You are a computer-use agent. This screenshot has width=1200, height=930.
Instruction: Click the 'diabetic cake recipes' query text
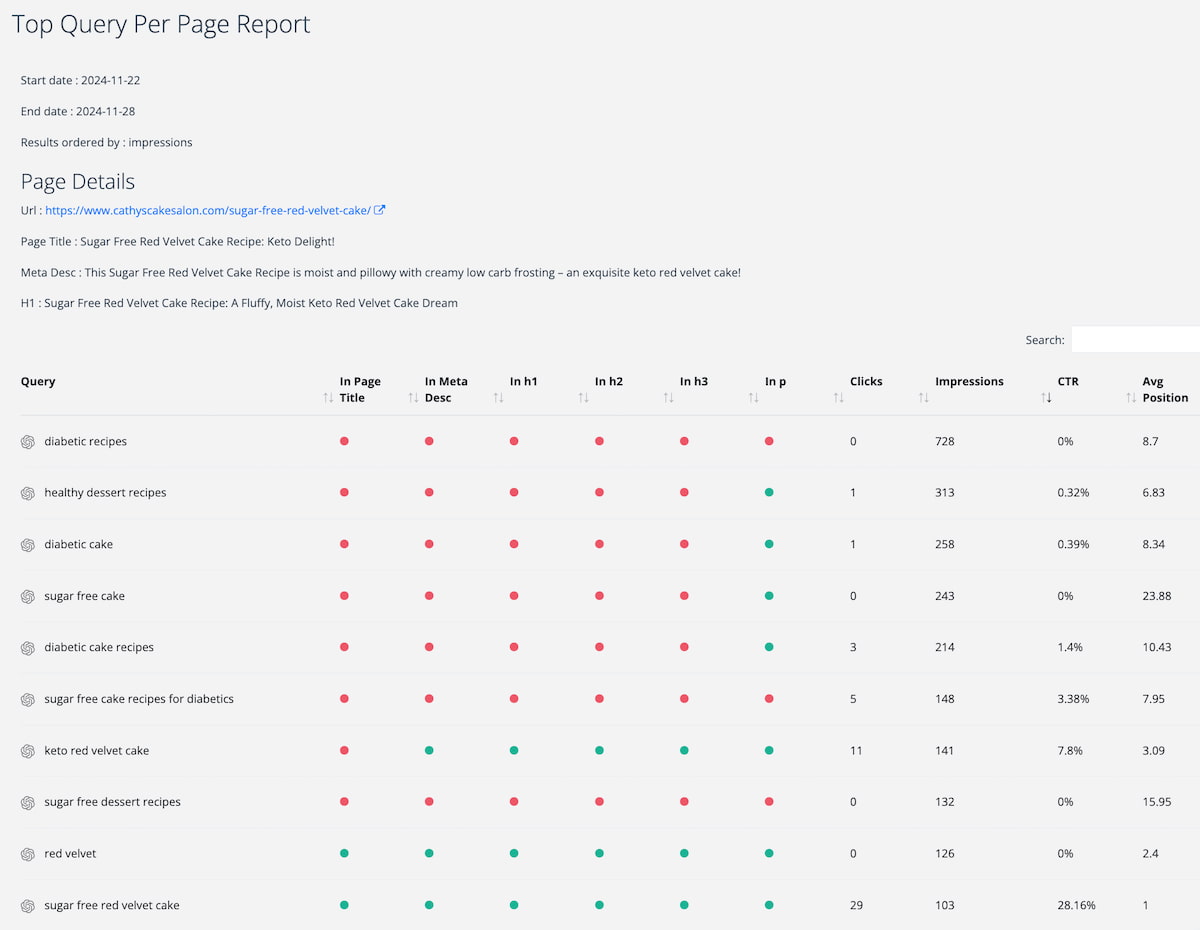[x=100, y=648]
